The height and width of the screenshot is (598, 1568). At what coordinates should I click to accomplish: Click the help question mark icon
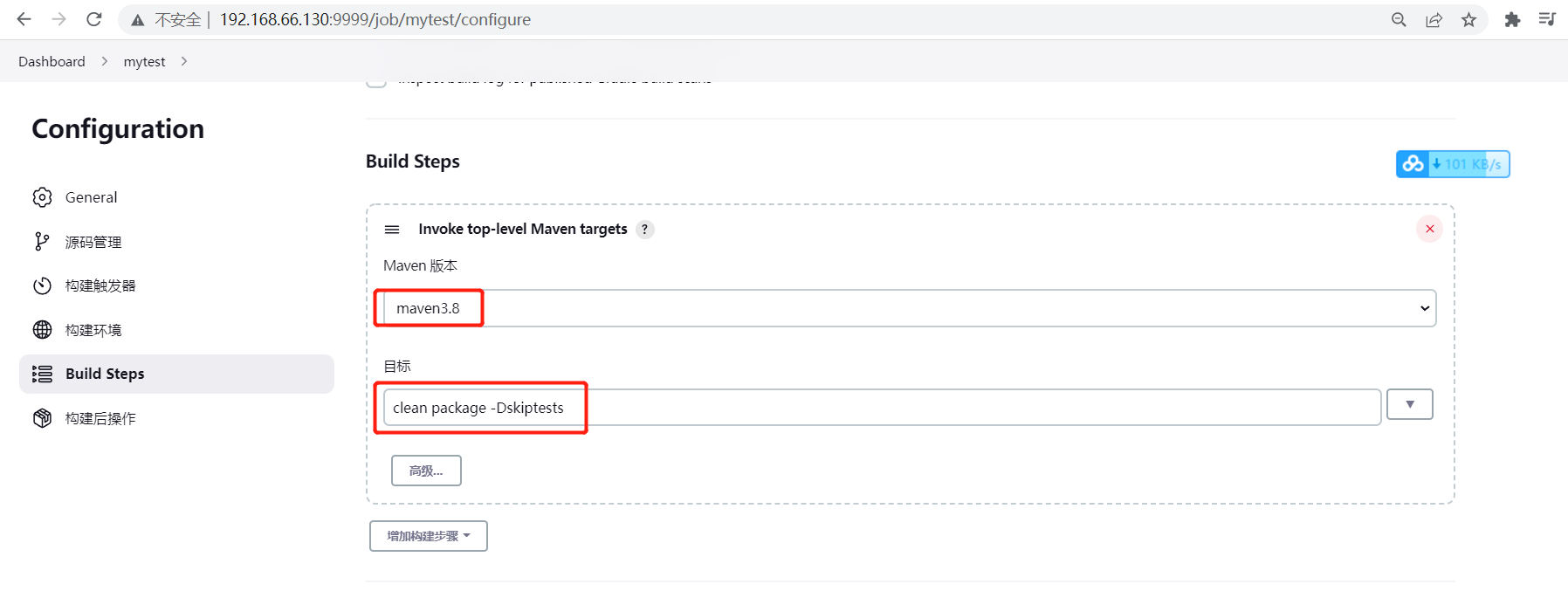[645, 229]
